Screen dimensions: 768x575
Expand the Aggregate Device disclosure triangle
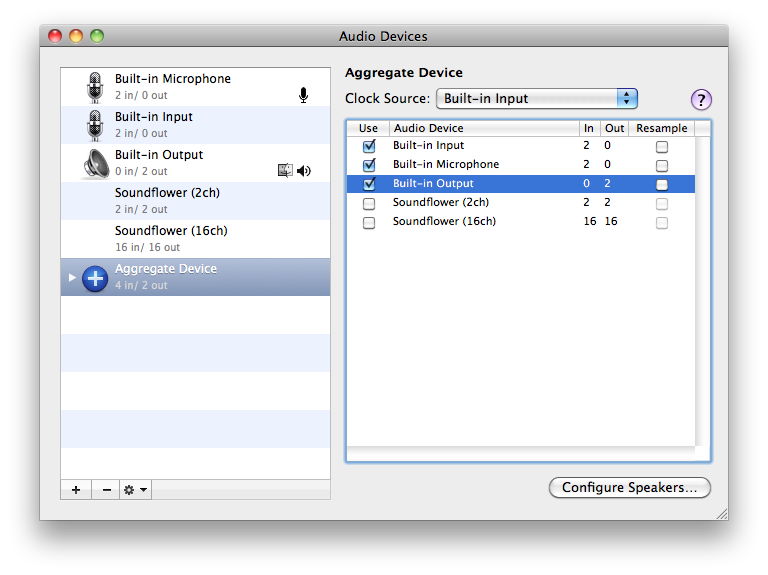pyautogui.click(x=72, y=277)
